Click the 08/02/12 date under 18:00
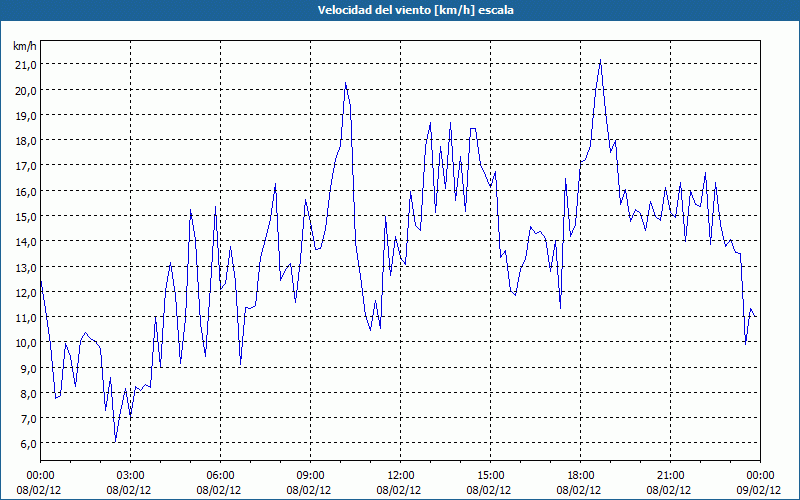The width and height of the screenshot is (800, 500). pyautogui.click(x=579, y=490)
